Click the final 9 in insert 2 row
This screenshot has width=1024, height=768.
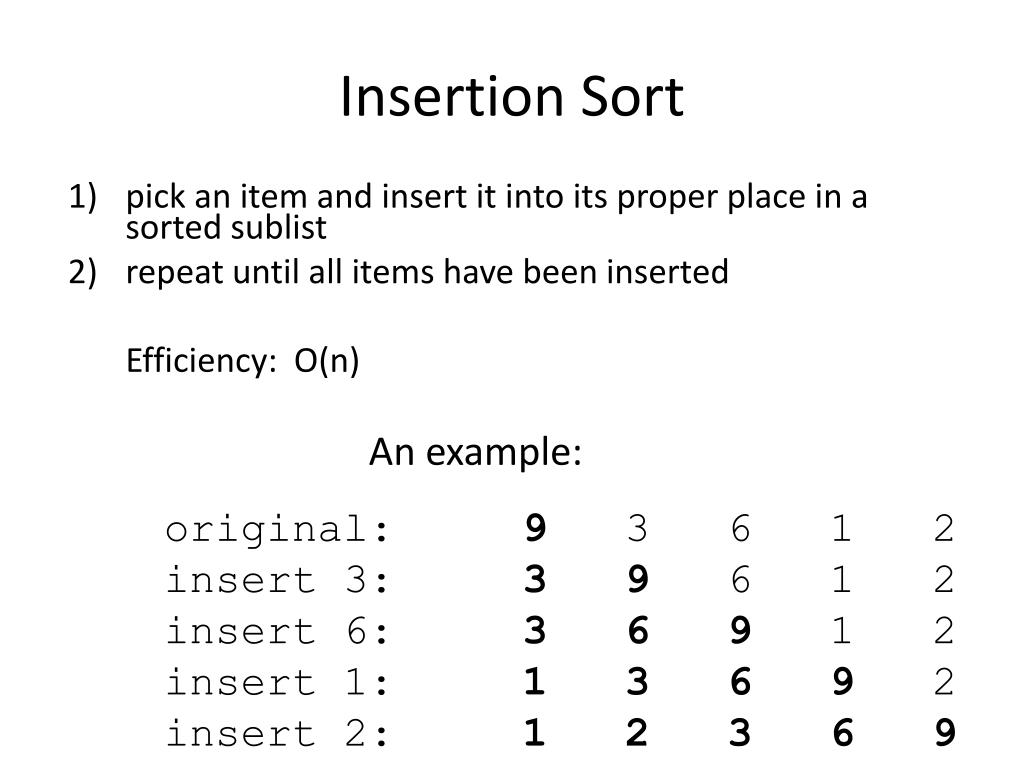945,733
